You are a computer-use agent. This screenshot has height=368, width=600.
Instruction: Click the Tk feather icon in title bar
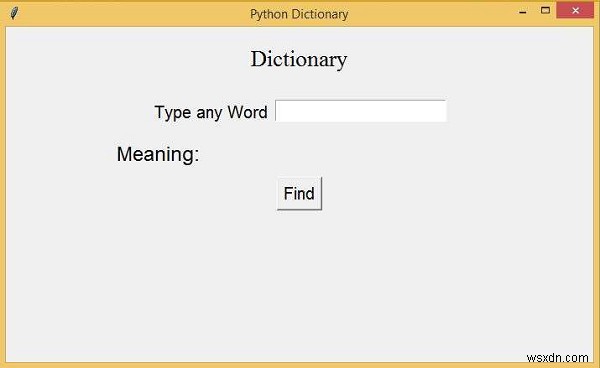pyautogui.click(x=14, y=13)
